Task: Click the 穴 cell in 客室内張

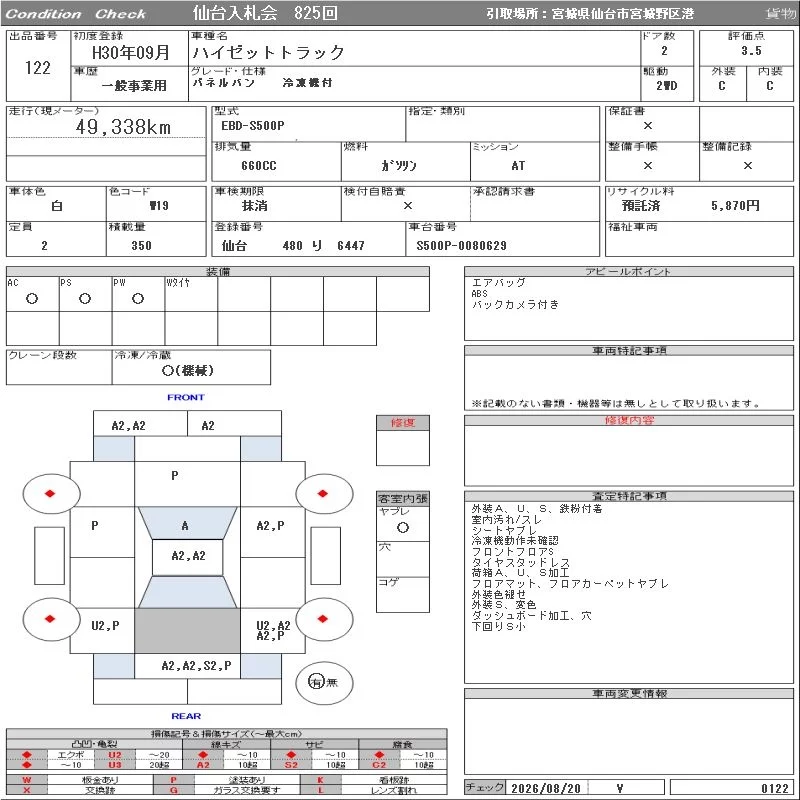Action: [x=403, y=559]
